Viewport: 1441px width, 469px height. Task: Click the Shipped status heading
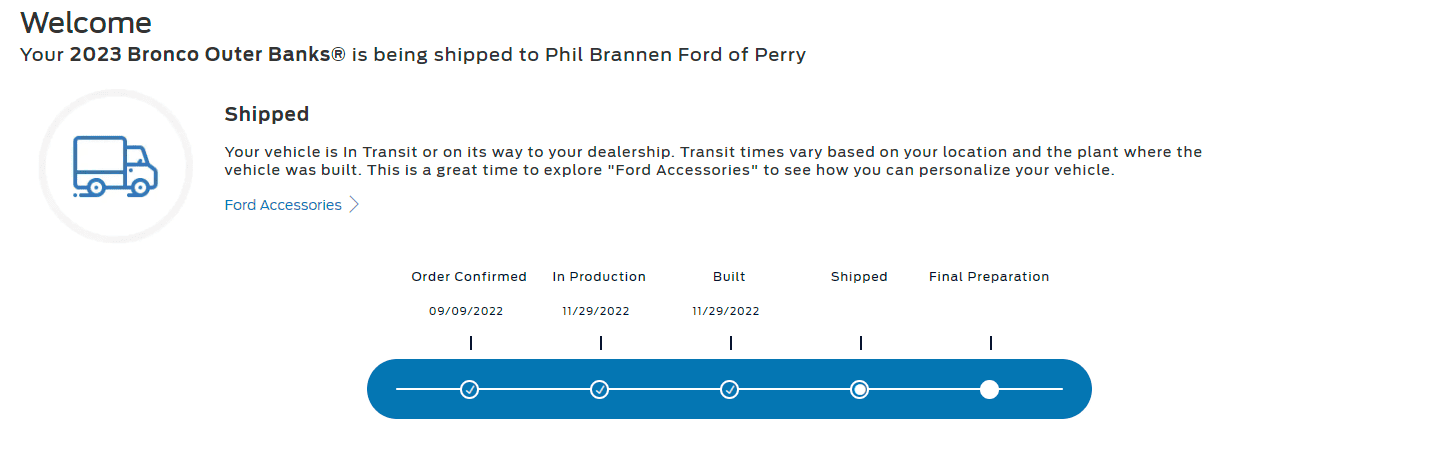coord(267,114)
